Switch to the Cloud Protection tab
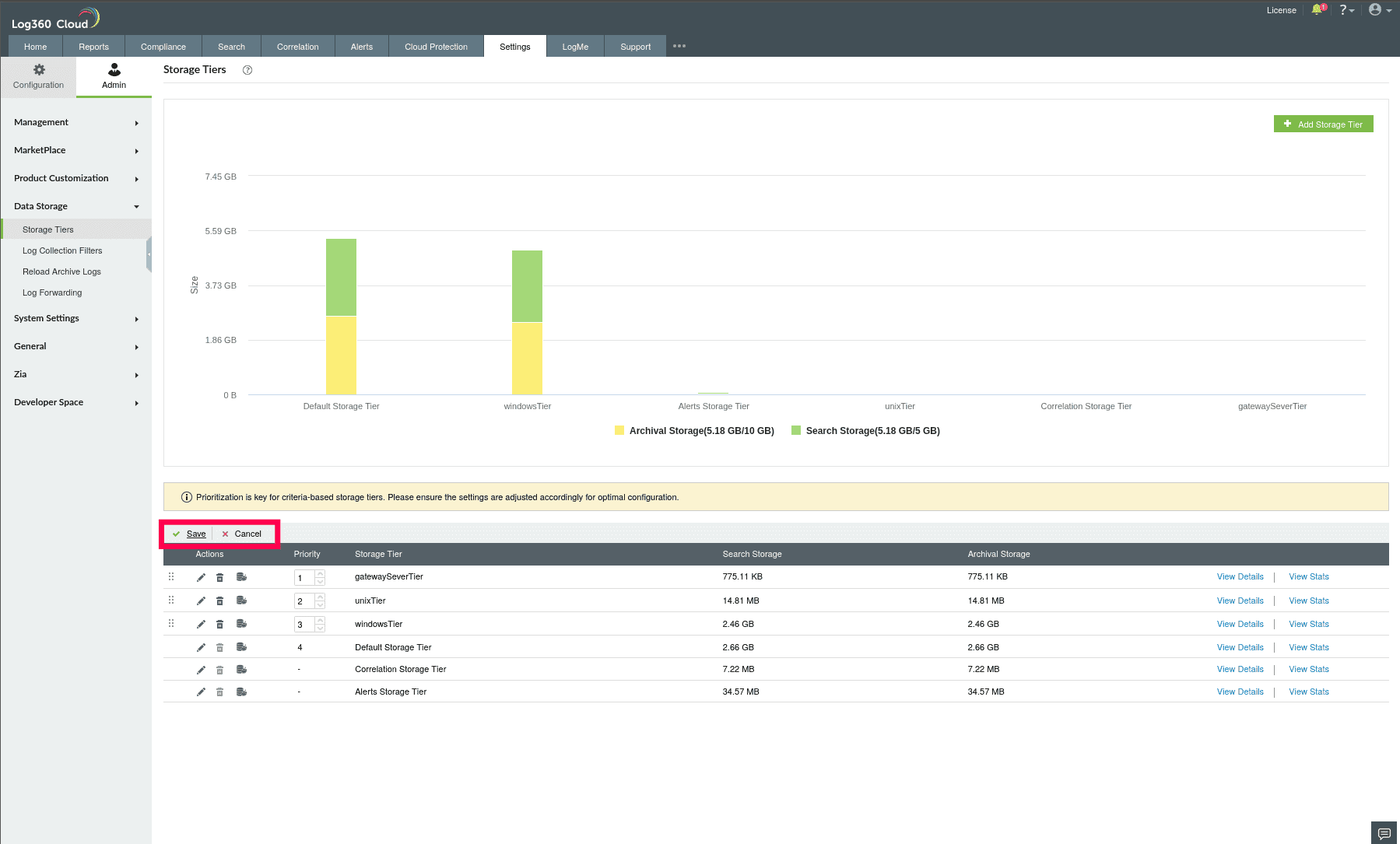Image resolution: width=1400 pixels, height=844 pixels. 436,46
